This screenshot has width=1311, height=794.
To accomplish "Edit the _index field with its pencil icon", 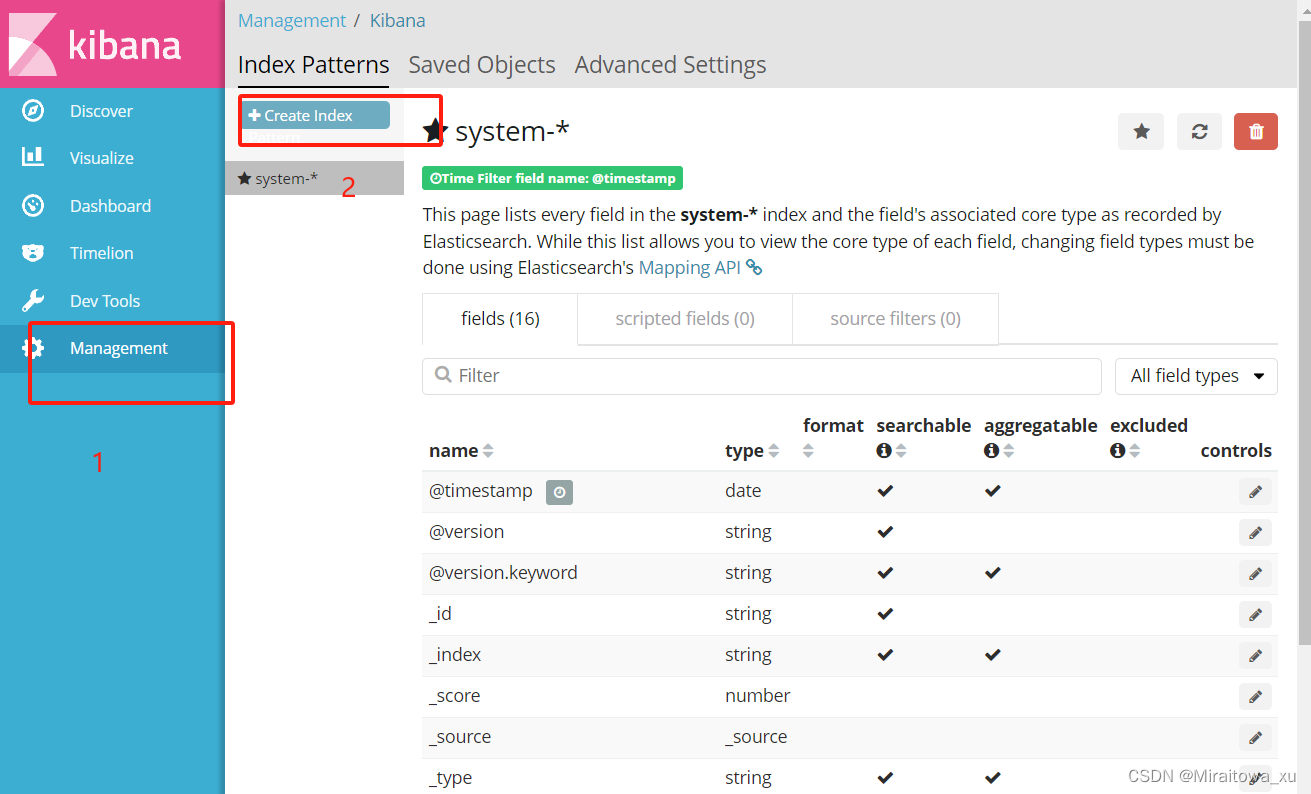I will click(1255, 655).
